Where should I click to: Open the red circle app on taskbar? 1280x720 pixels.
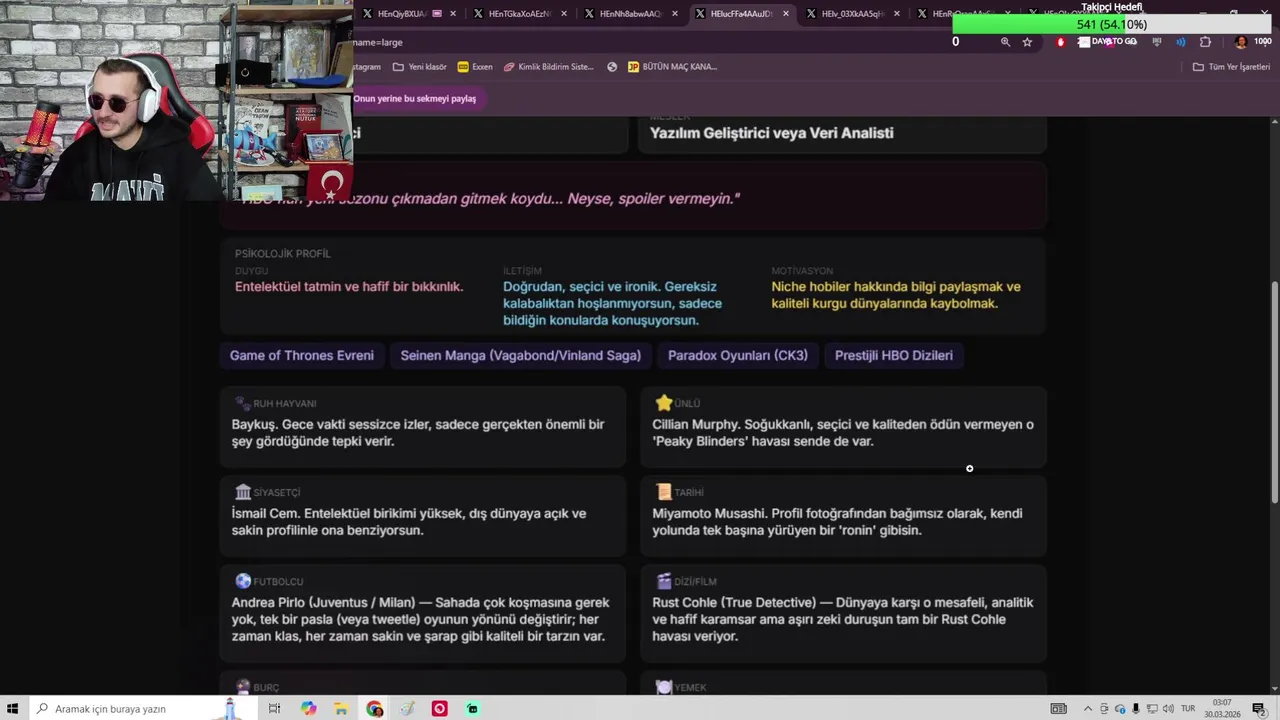(439, 709)
